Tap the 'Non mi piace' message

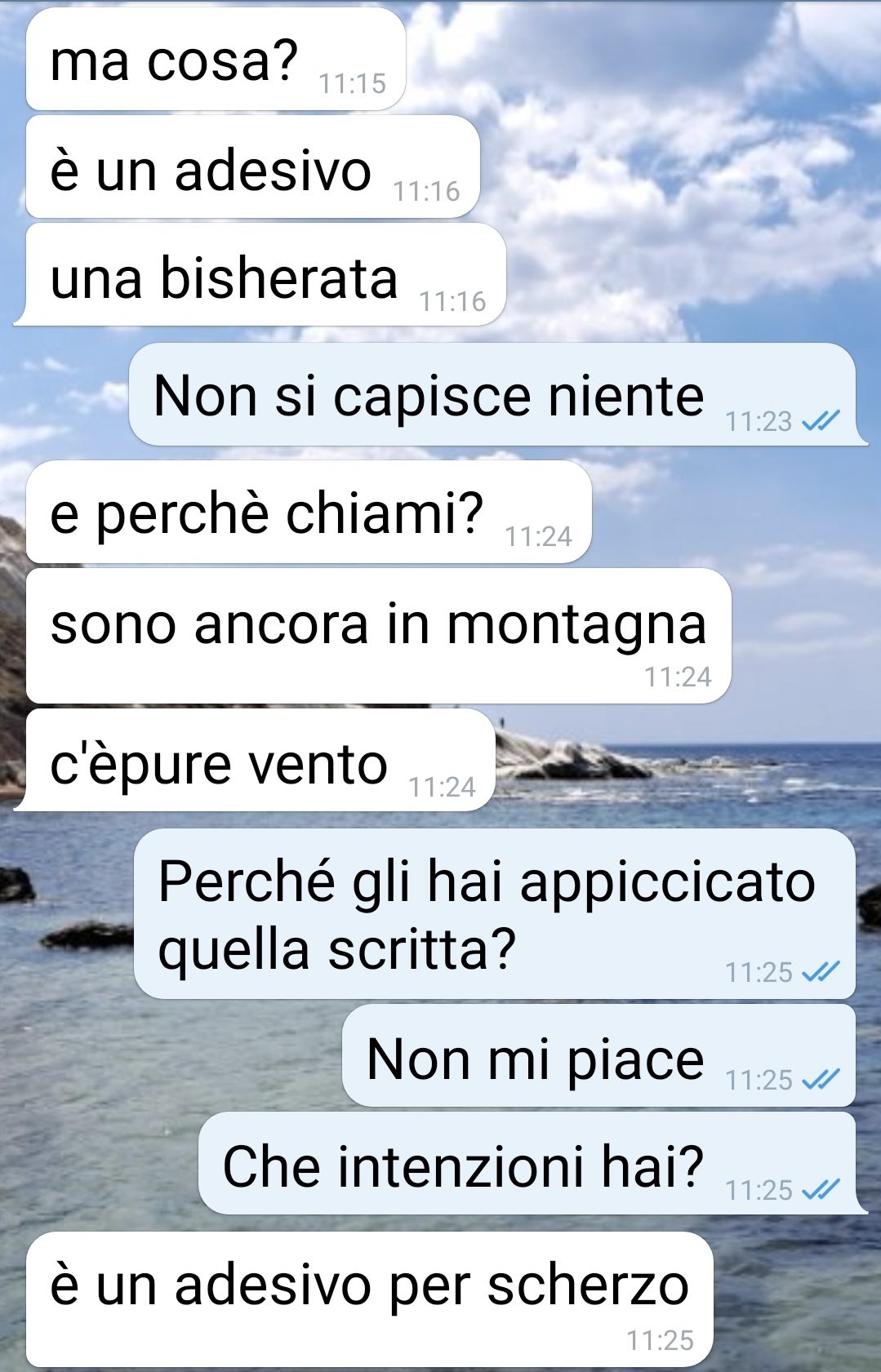[598, 1055]
